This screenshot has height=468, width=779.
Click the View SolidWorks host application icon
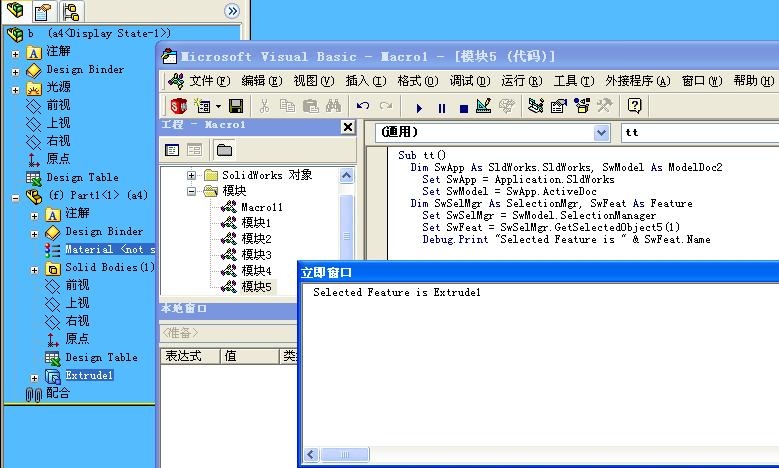click(x=178, y=106)
